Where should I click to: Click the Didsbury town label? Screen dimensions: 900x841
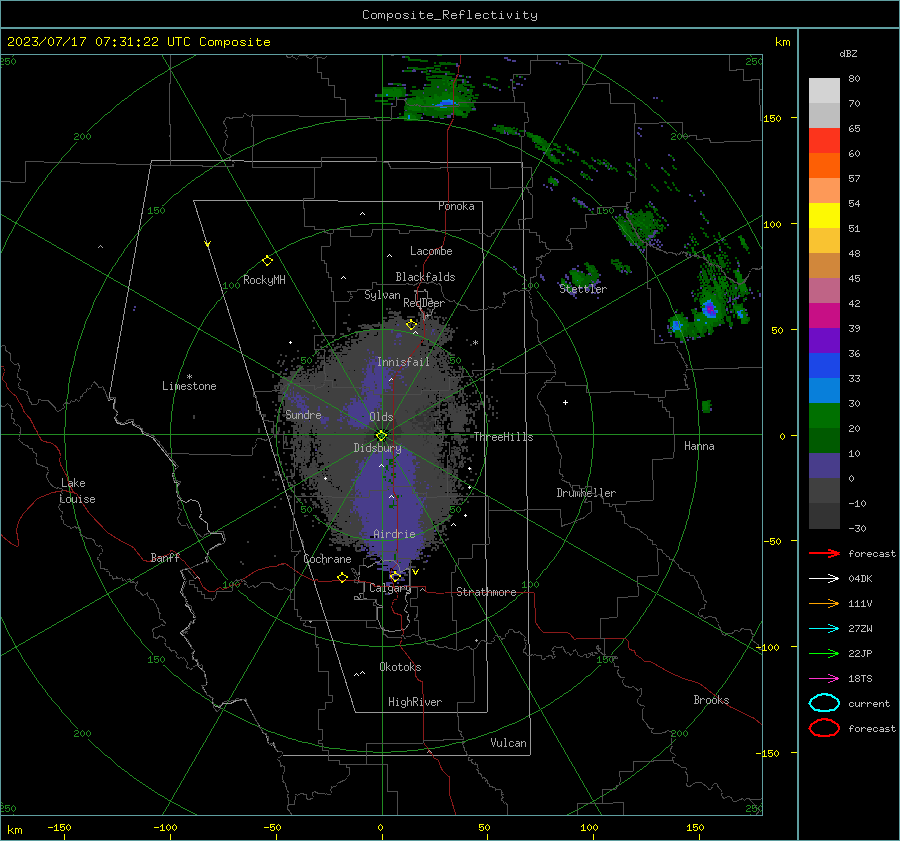377,448
